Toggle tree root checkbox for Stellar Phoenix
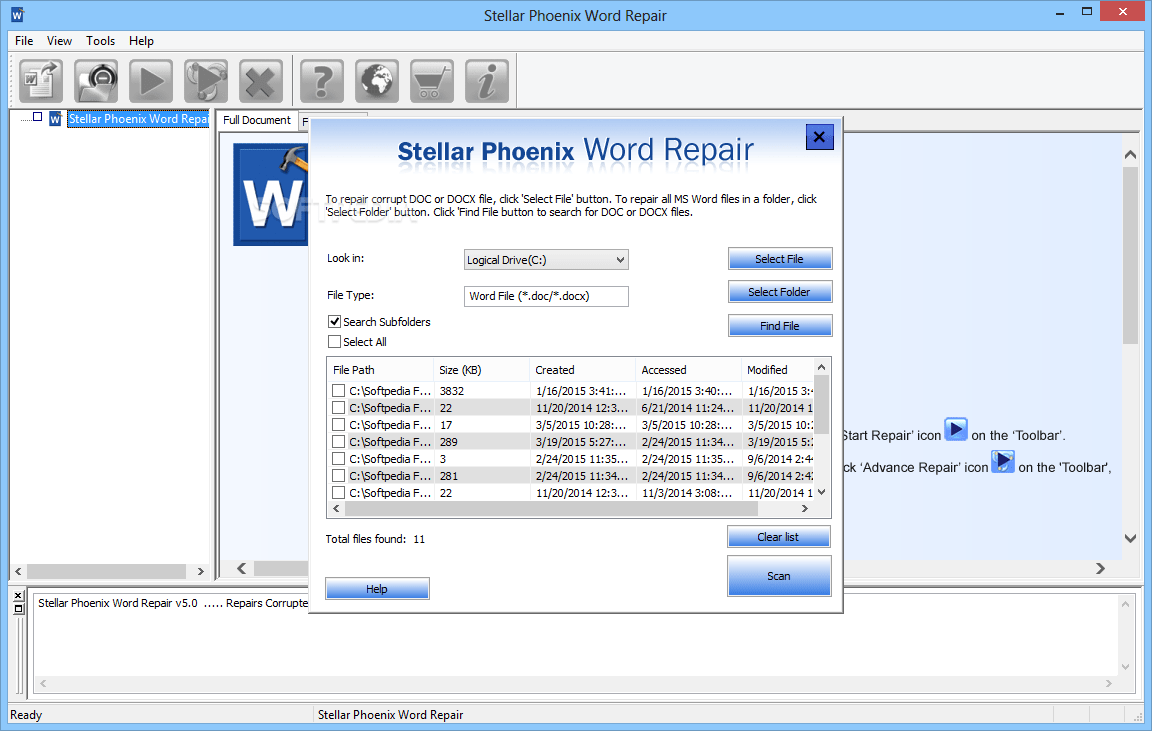The width and height of the screenshot is (1152, 731). coord(37,117)
